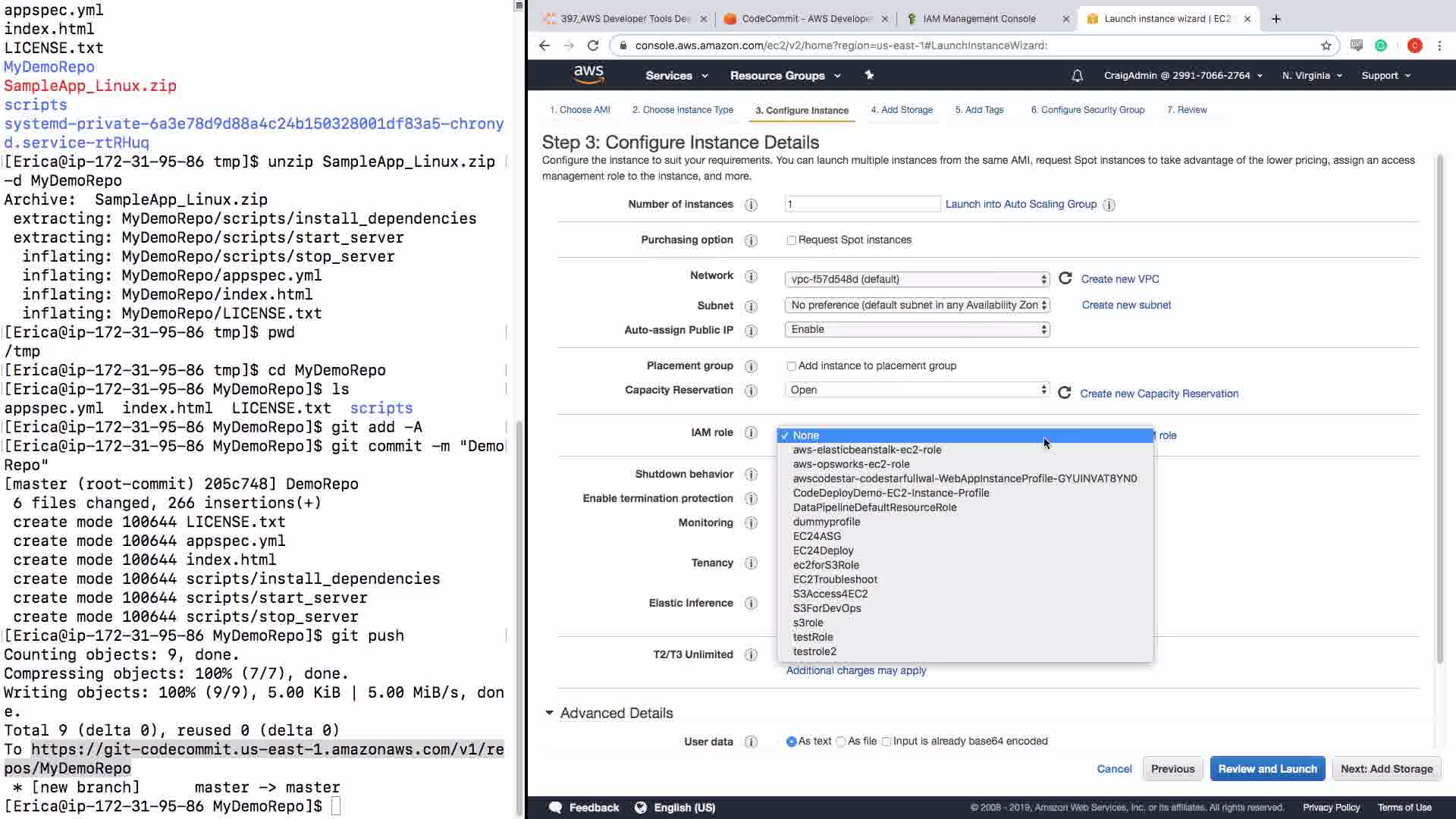Viewport: 1456px width, 819px height.
Task: Collapse the Advanced Details section
Action: coord(549,713)
